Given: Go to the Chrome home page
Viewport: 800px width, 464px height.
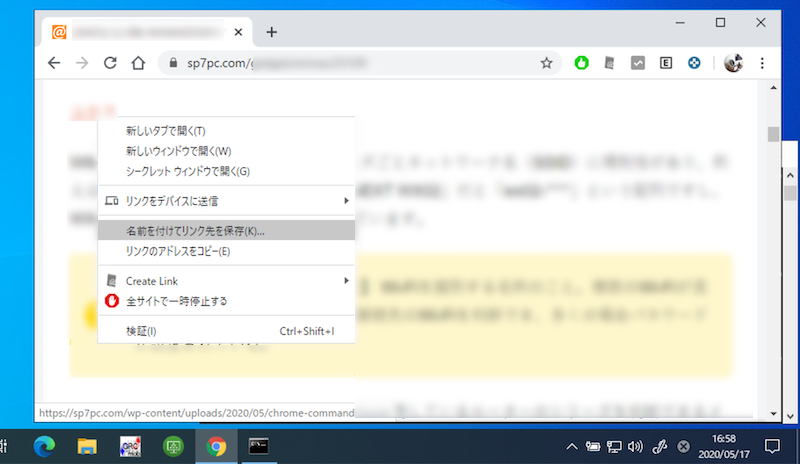Looking at the screenshot, I should coord(139,63).
